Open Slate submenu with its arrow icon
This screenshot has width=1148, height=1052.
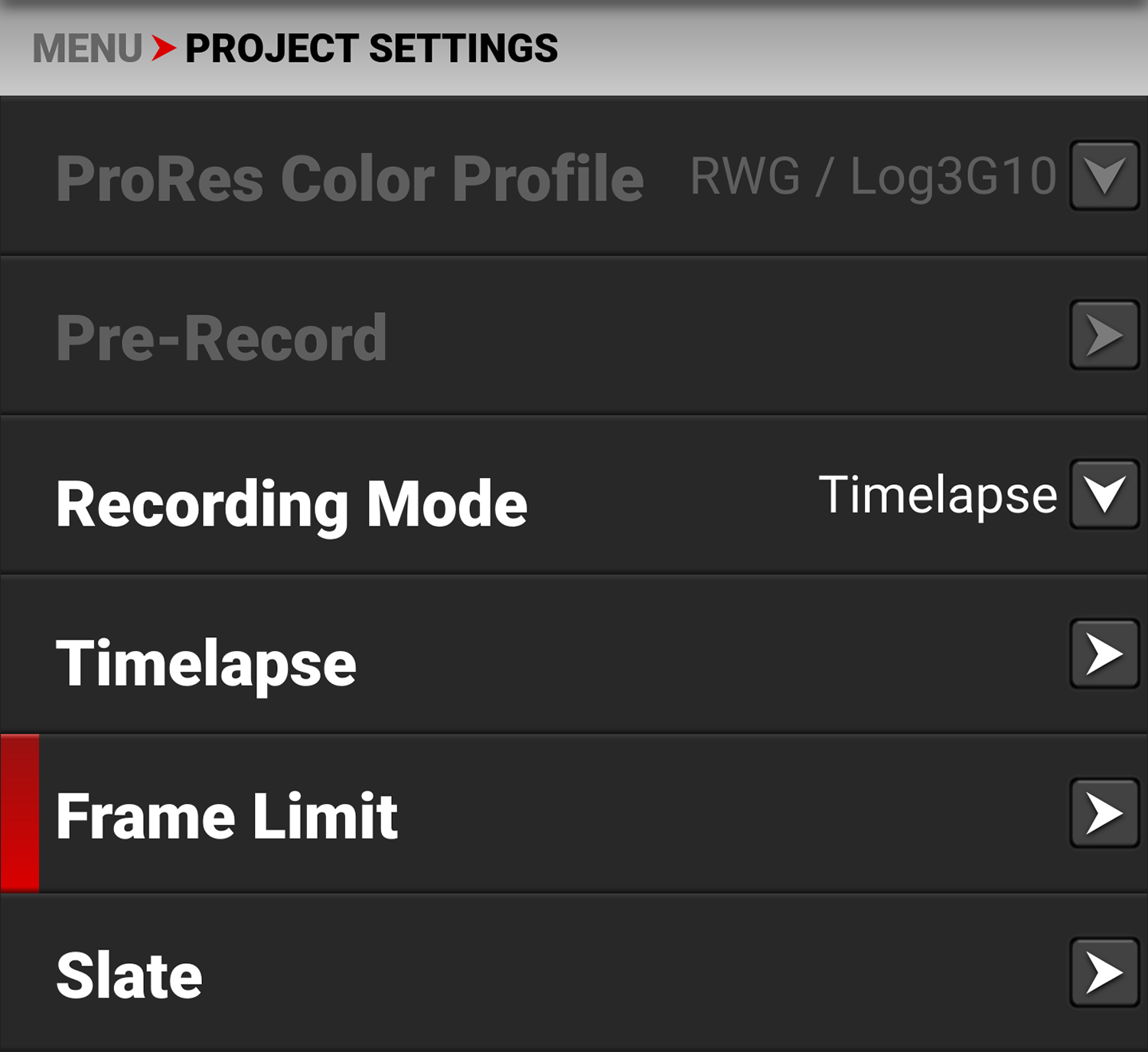pos(1104,972)
